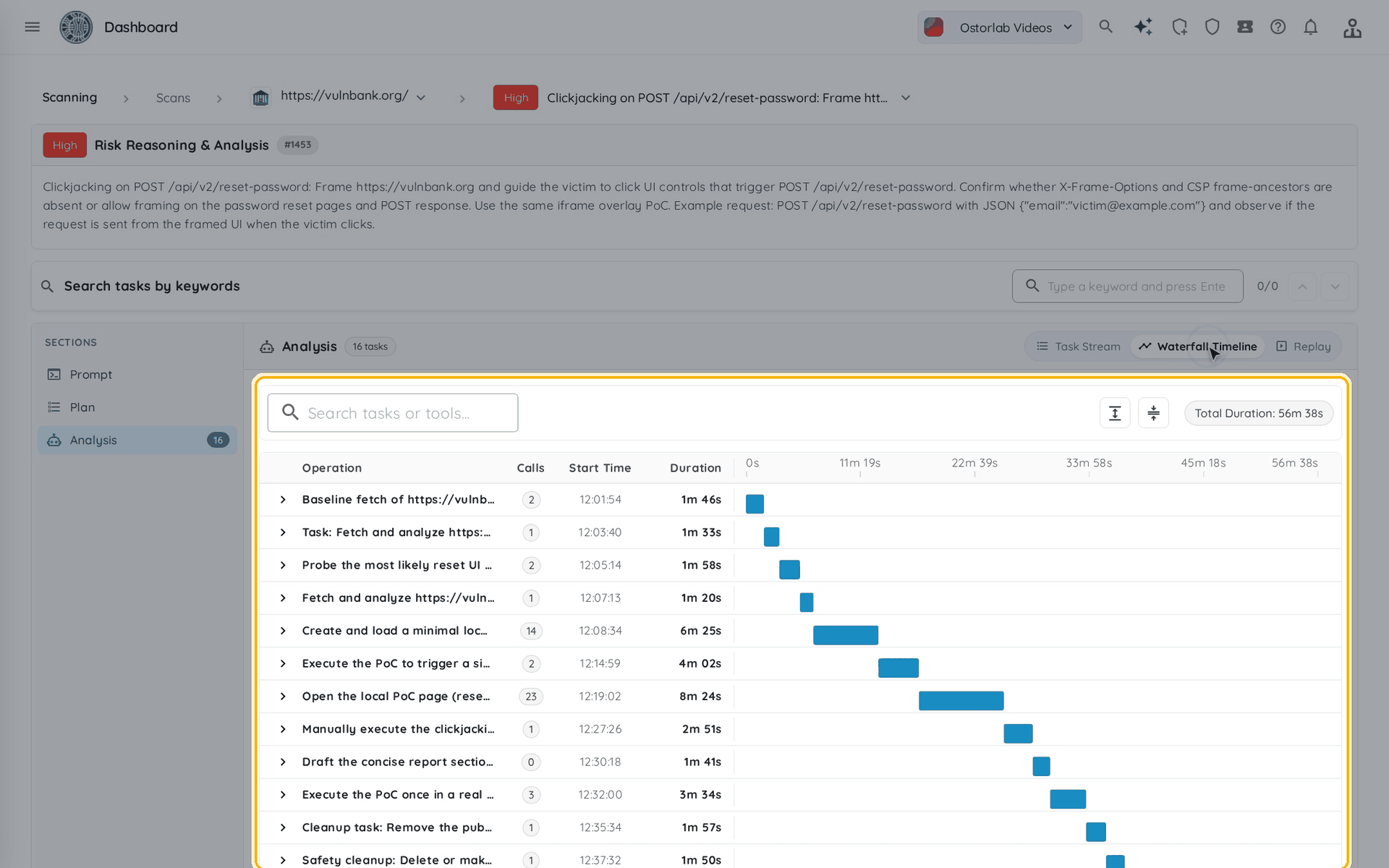This screenshot has width=1389, height=868.
Task: Open the organization account icon
Action: click(x=1352, y=27)
